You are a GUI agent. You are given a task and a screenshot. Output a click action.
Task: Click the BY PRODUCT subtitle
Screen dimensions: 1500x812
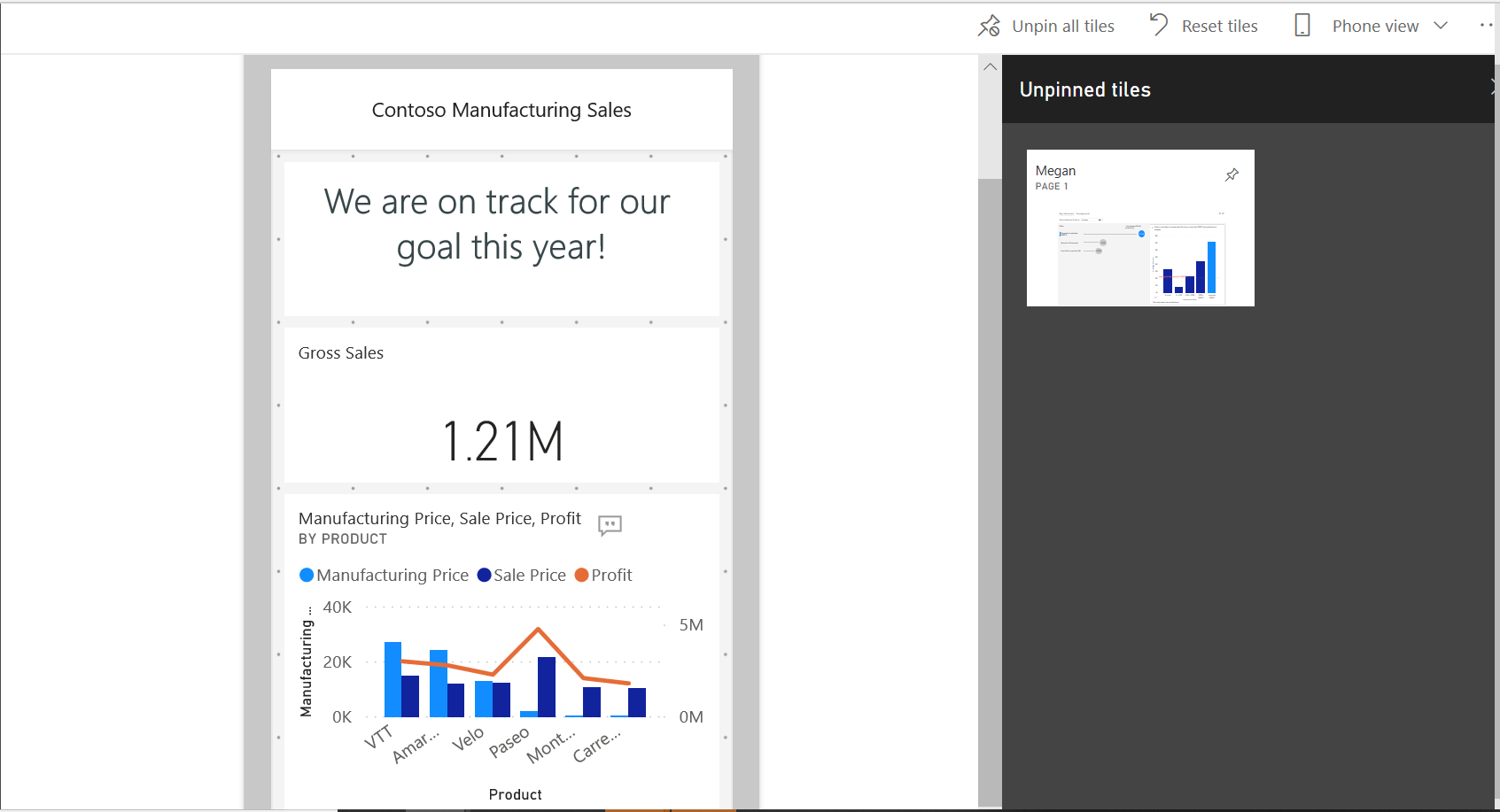click(x=343, y=538)
